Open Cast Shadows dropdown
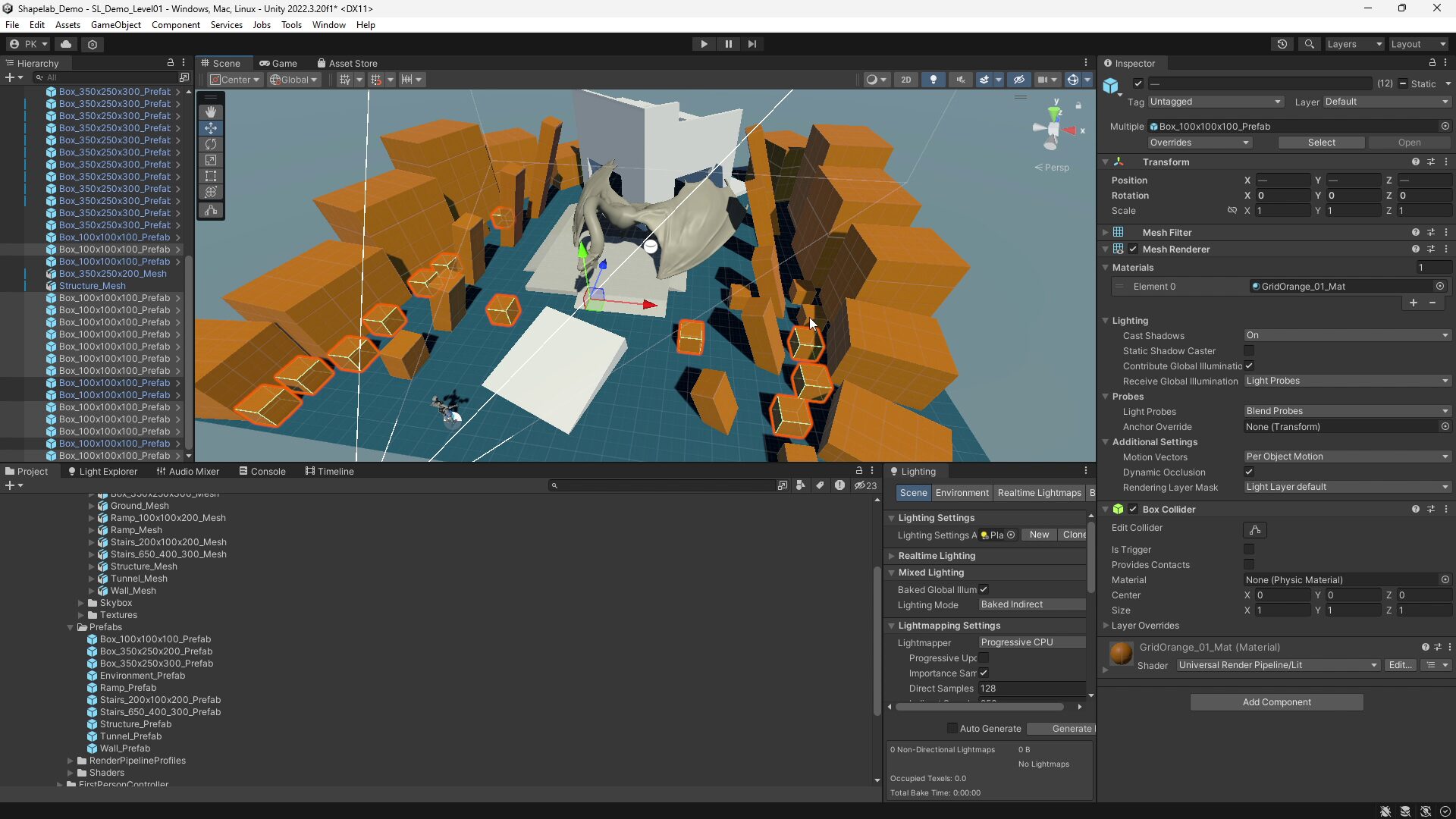The image size is (1456, 819). tap(1347, 335)
